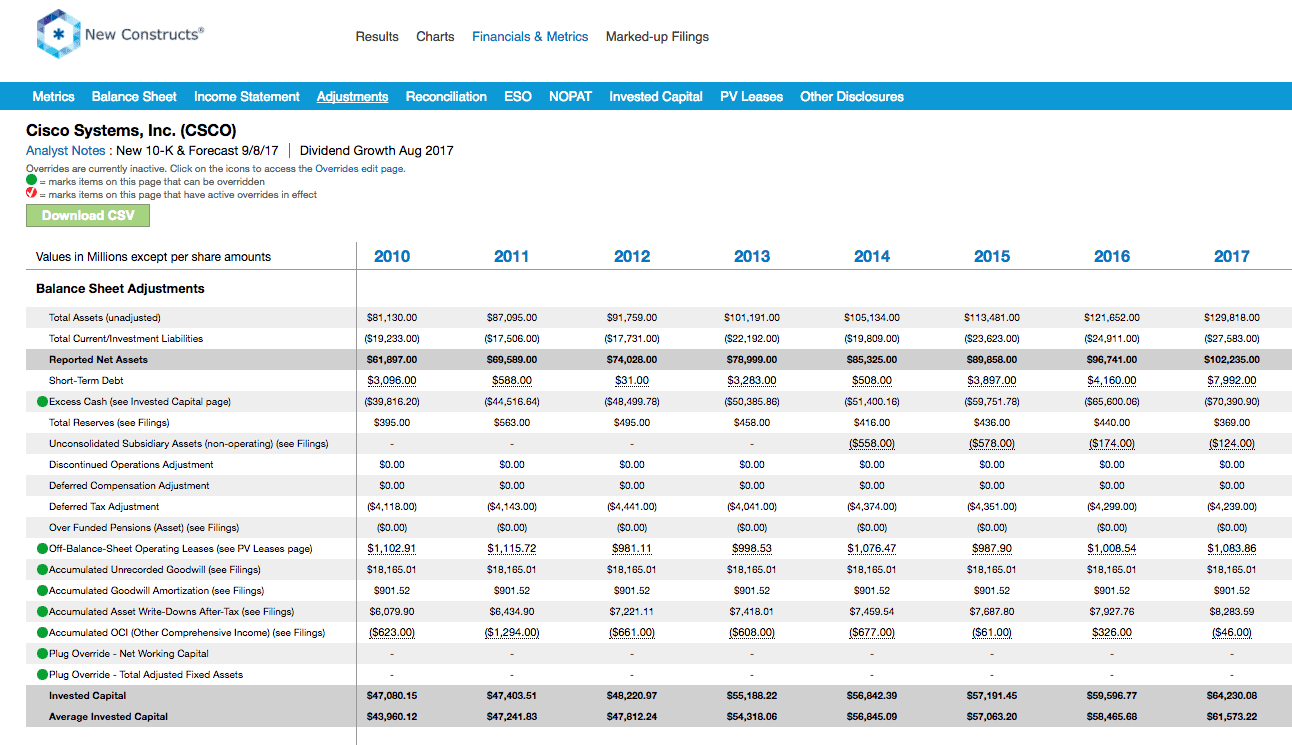Click 2017 Short-Term Debt value $7,992.00
This screenshot has width=1292, height=745.
(x=1232, y=381)
